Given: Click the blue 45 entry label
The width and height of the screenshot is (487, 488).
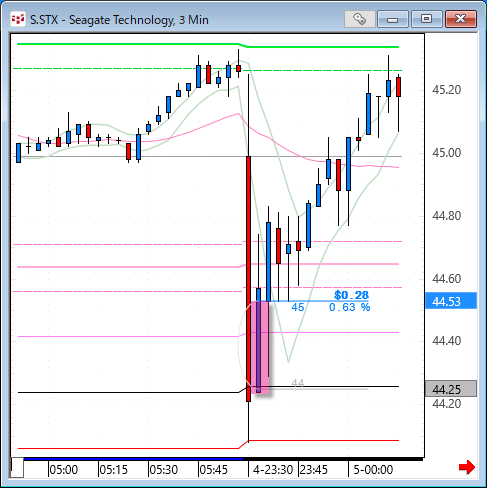Looking at the screenshot, I should (x=298, y=307).
